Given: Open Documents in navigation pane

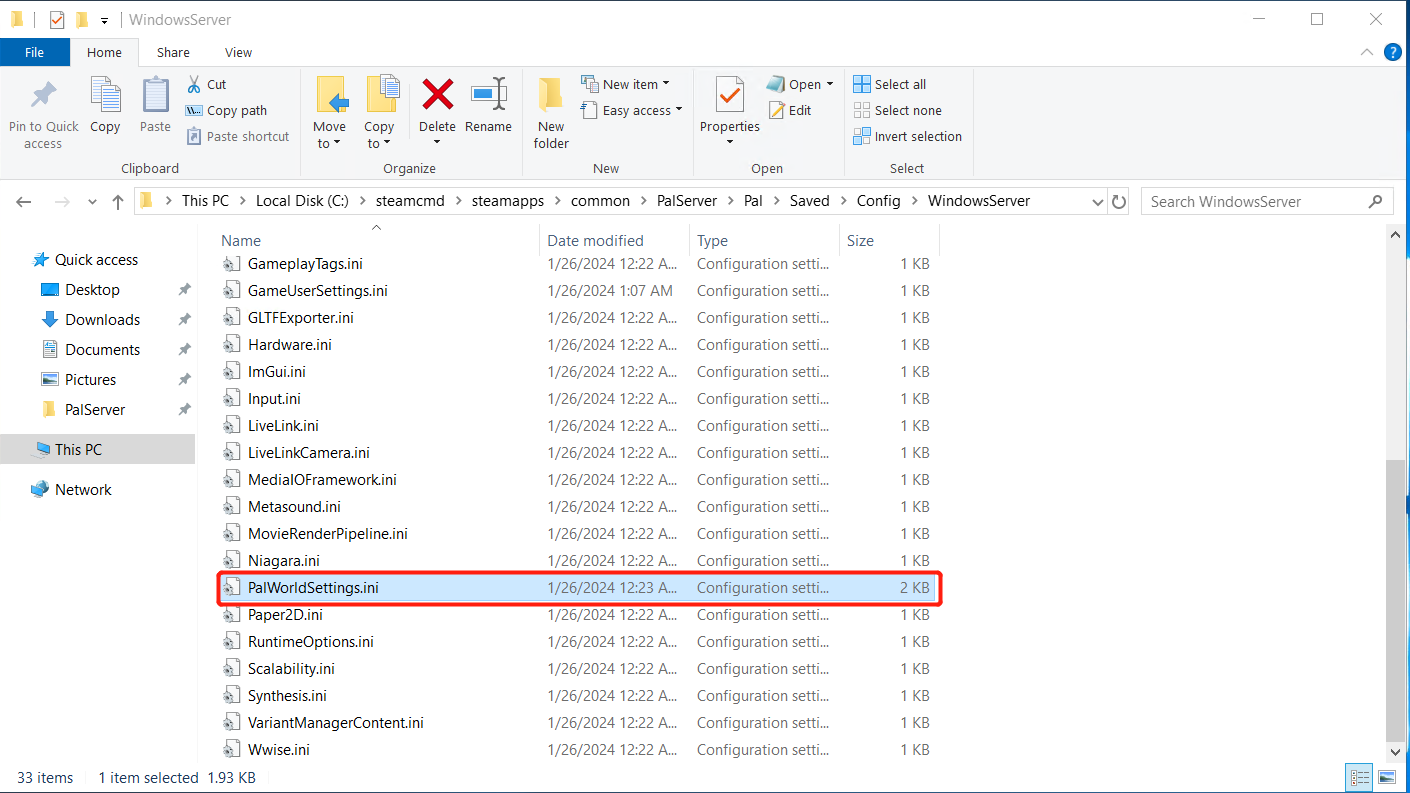Looking at the screenshot, I should pyautogui.click(x=102, y=350).
